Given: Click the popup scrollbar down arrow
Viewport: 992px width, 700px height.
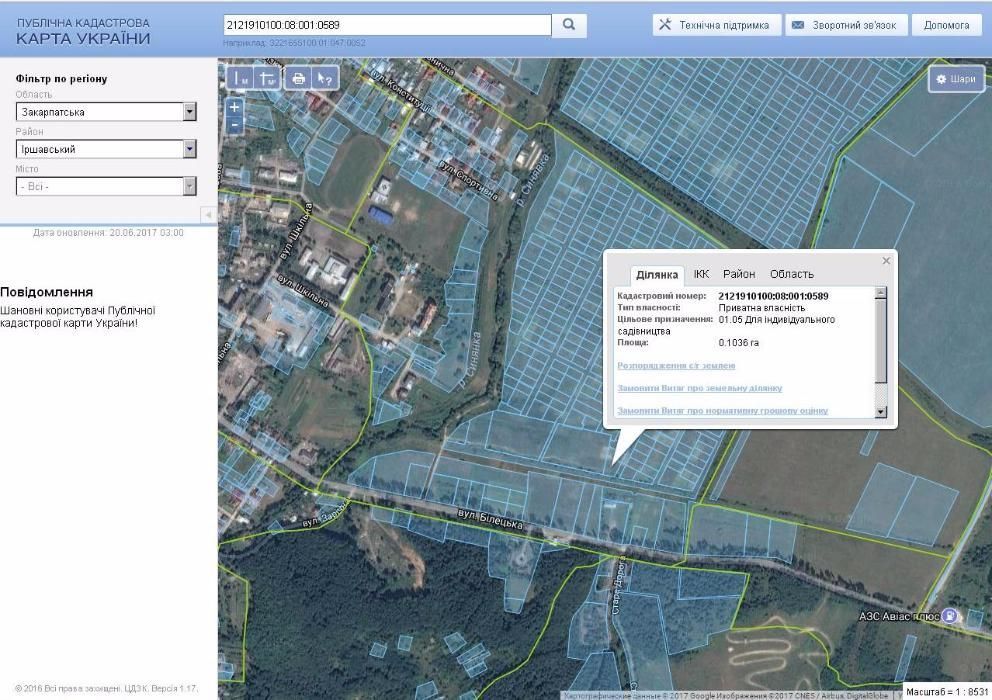Looking at the screenshot, I should coord(880,411).
